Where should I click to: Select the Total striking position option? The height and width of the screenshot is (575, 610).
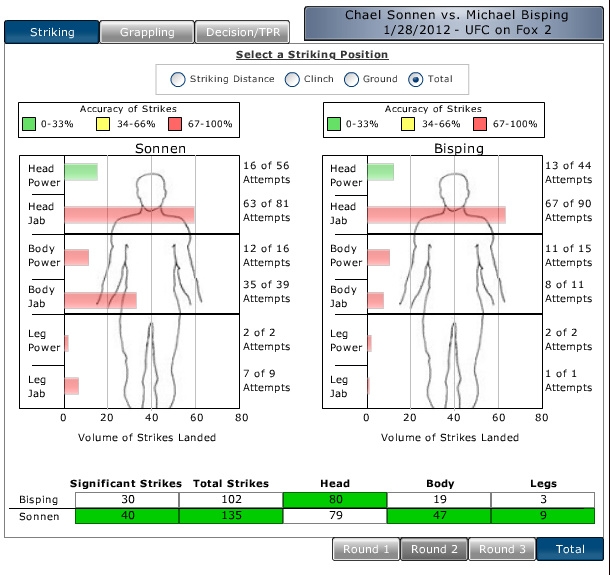click(x=416, y=79)
